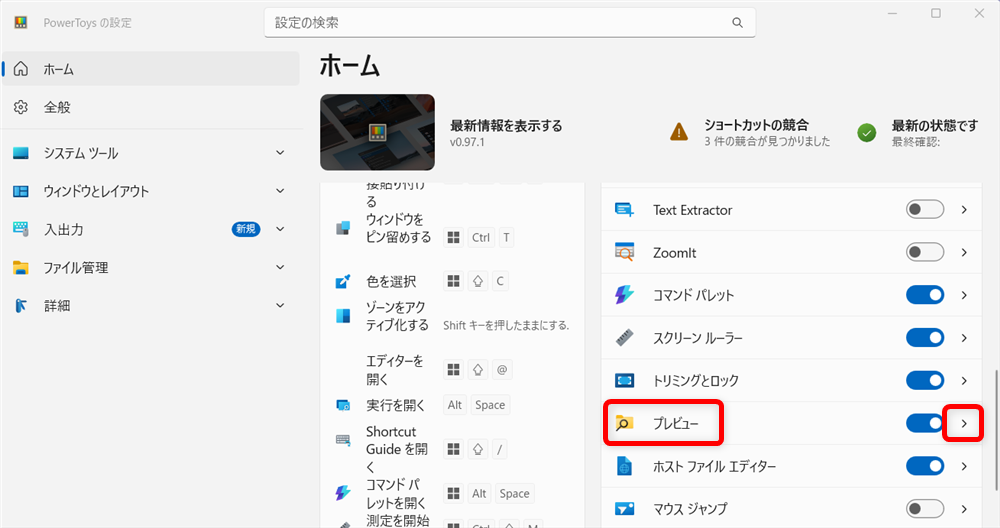Click the ウィンドウをピン留めする shortcut icon
Viewport: 1000px width, 528px height.
(342, 228)
